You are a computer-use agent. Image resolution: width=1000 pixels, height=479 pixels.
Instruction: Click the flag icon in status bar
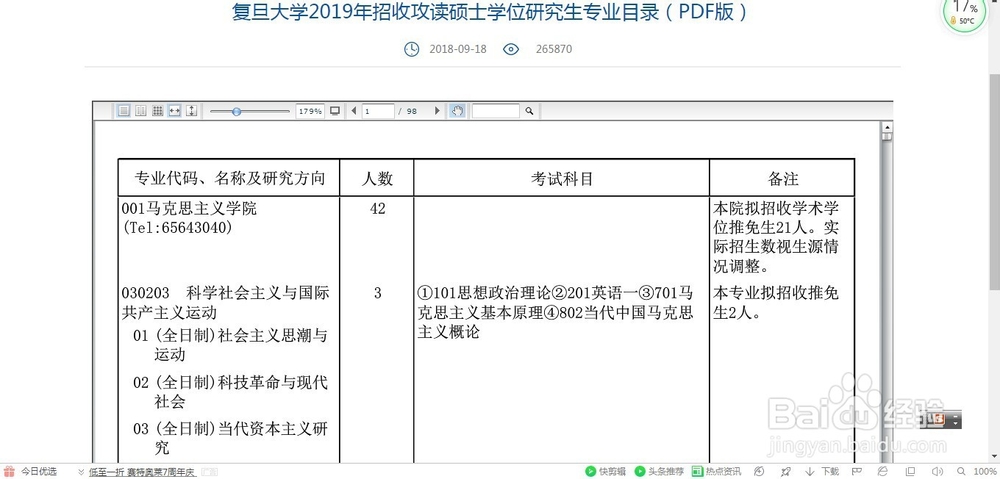click(x=855, y=472)
